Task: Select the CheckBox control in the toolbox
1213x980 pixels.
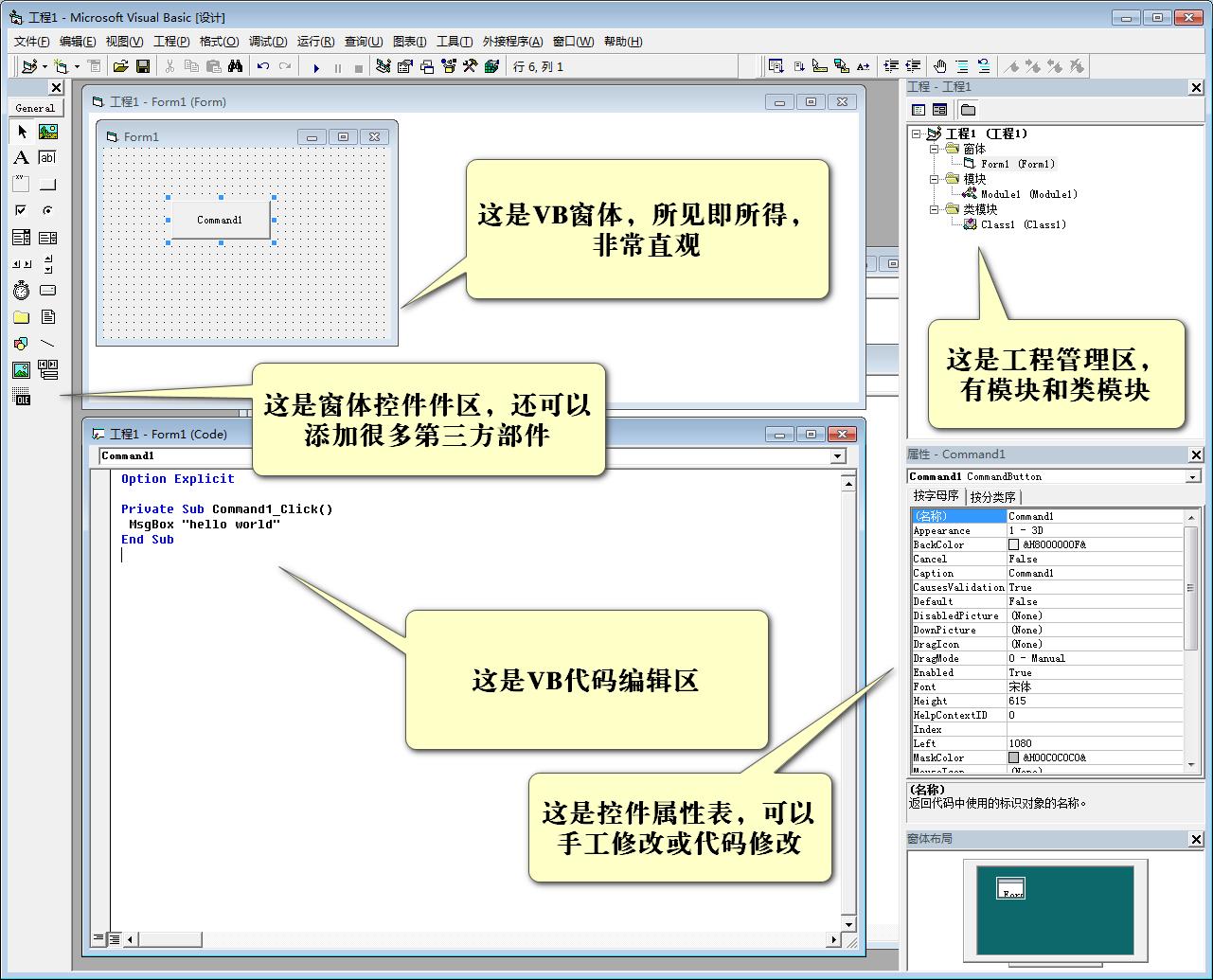Action: tap(21, 210)
